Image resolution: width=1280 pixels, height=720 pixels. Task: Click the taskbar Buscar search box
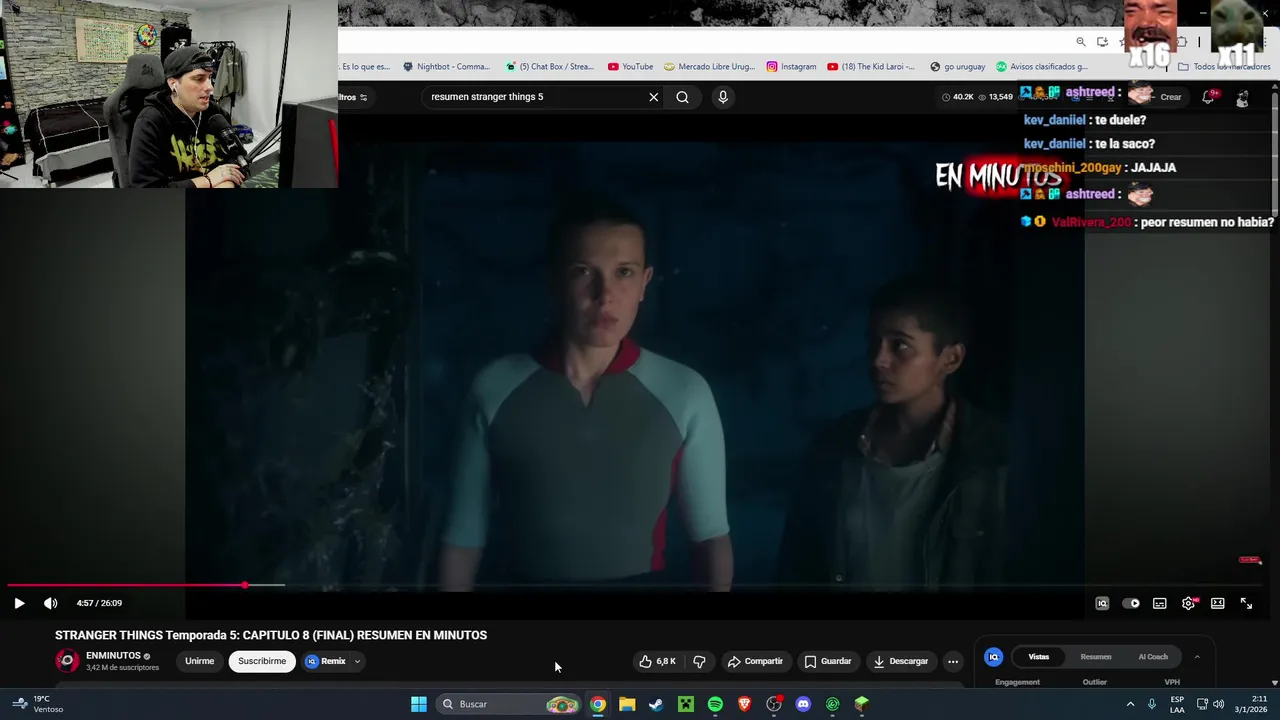510,704
